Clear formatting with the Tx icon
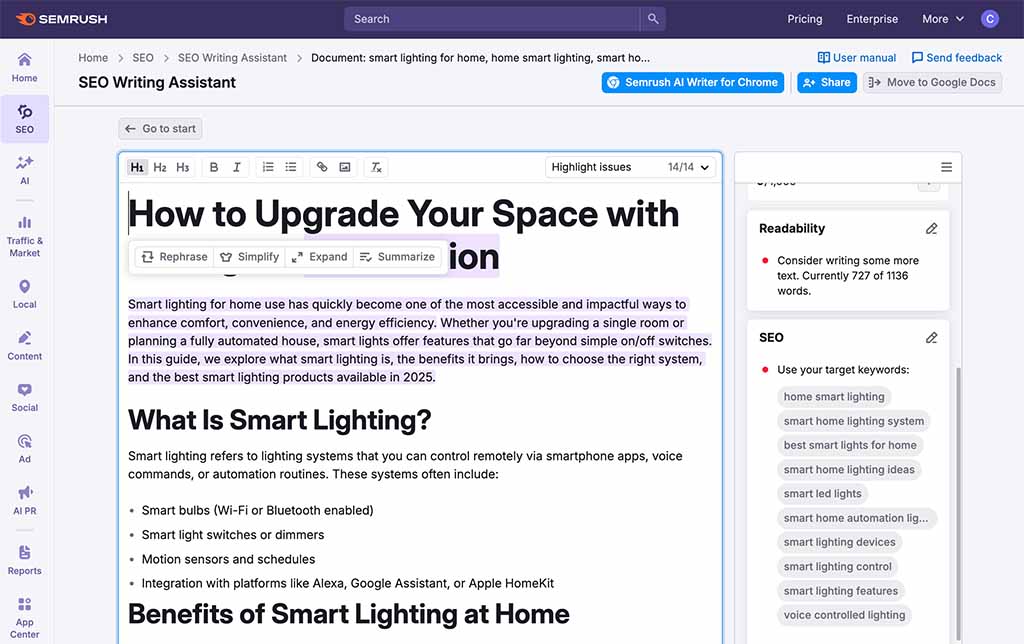Viewport: 1024px width, 644px height. click(376, 167)
